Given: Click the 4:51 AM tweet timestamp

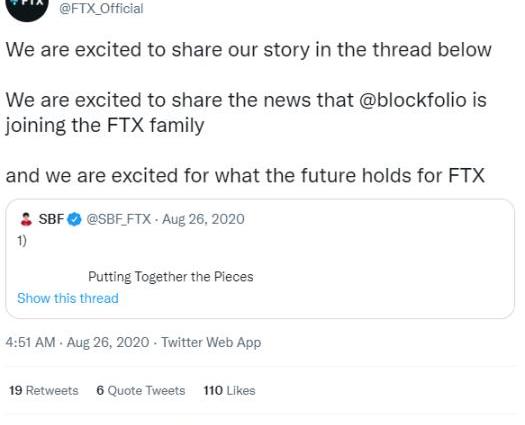Looking at the screenshot, I should pos(30,342).
